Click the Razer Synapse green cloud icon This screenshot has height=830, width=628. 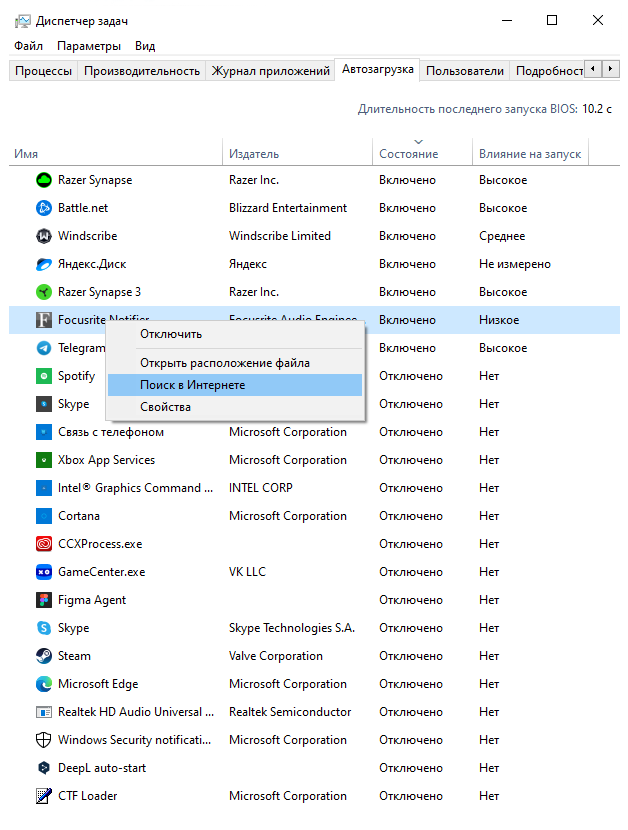[x=44, y=180]
